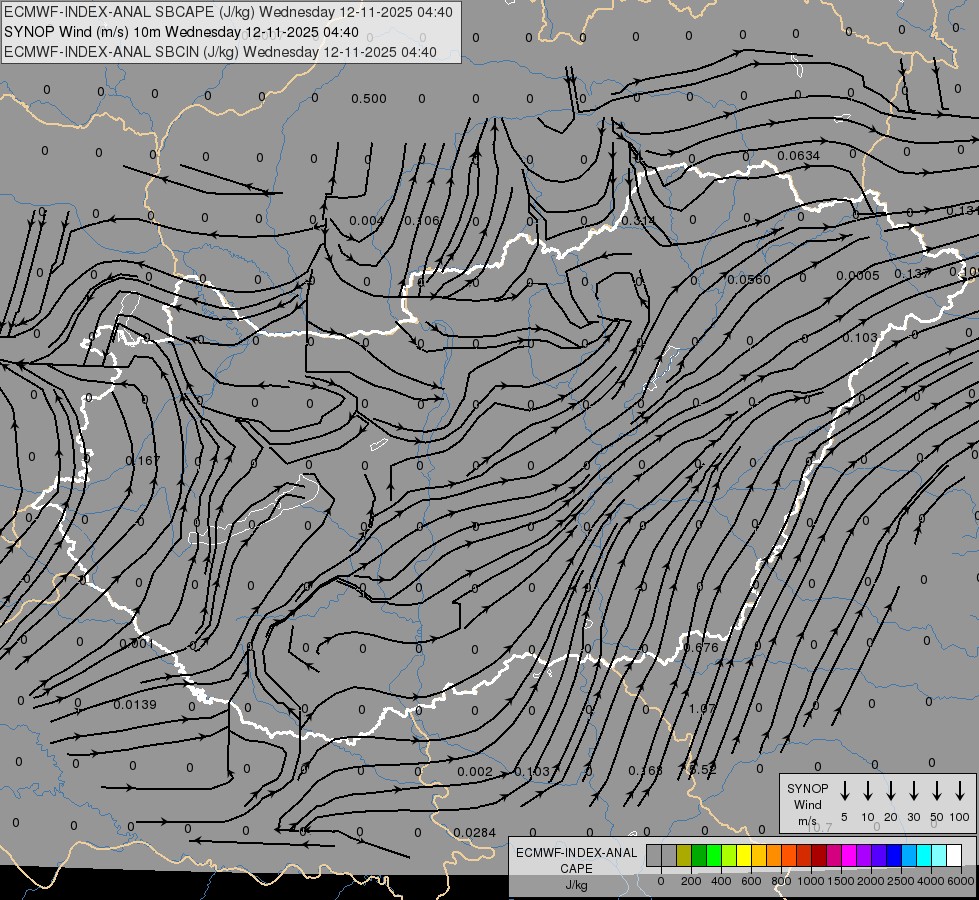Click the 0.004 value on the map
The width and height of the screenshot is (979, 900).
pyautogui.click(x=367, y=220)
